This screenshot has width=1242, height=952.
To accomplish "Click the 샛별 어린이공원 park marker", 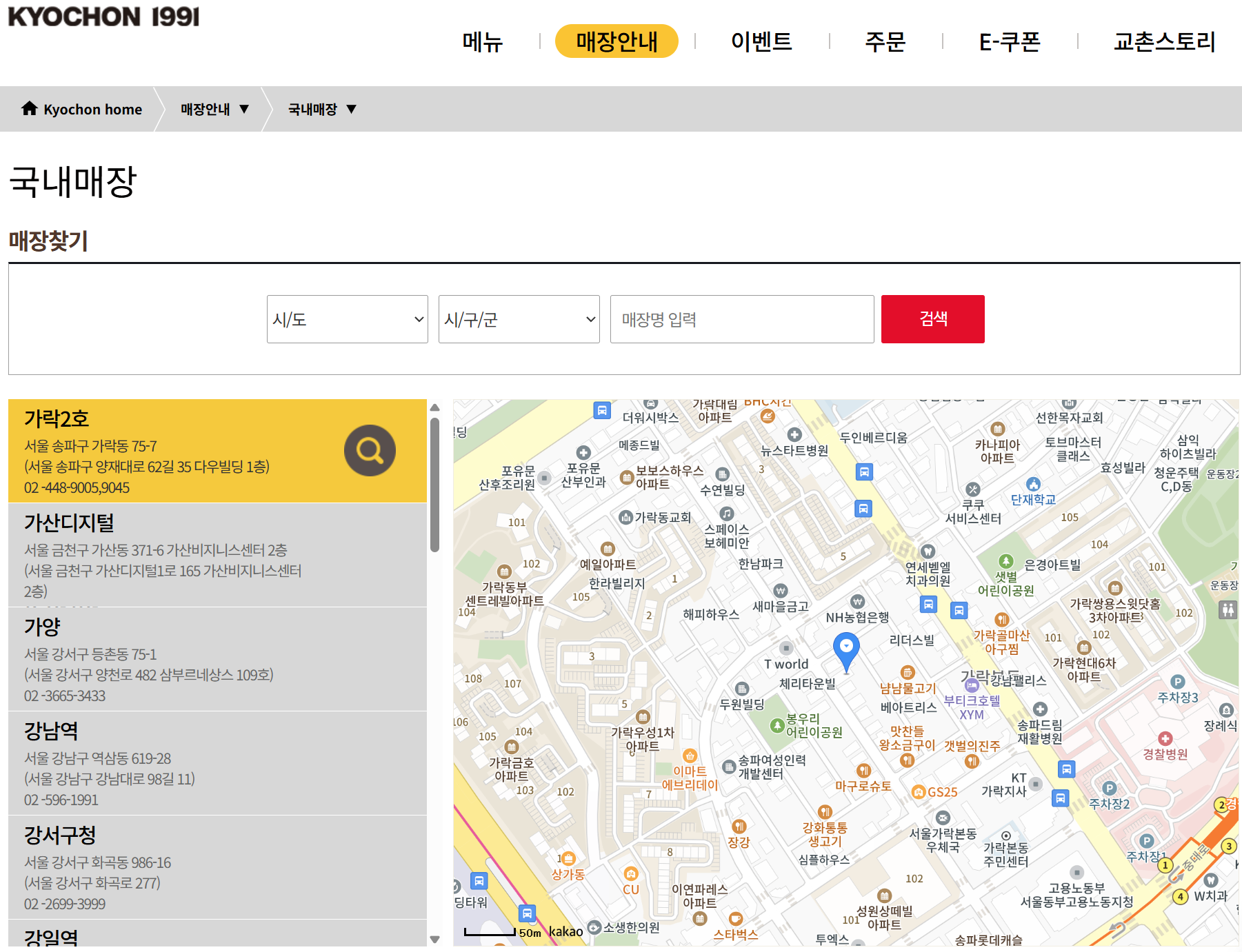I will pos(1006,561).
